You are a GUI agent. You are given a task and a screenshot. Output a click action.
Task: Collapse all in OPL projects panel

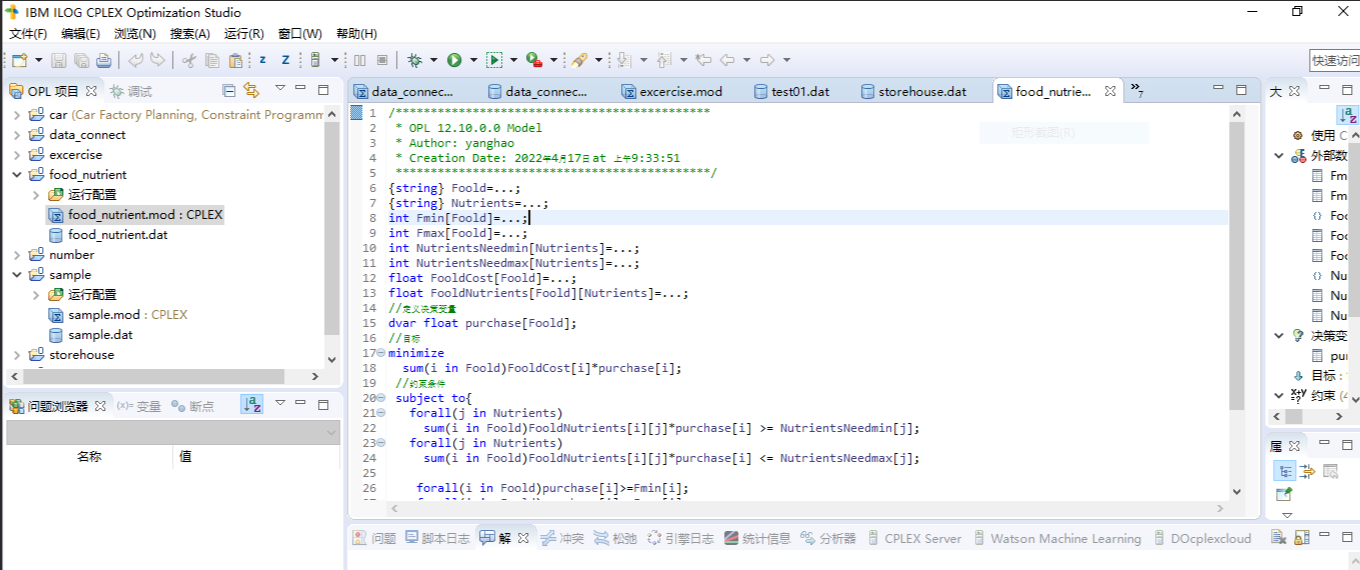(x=229, y=91)
